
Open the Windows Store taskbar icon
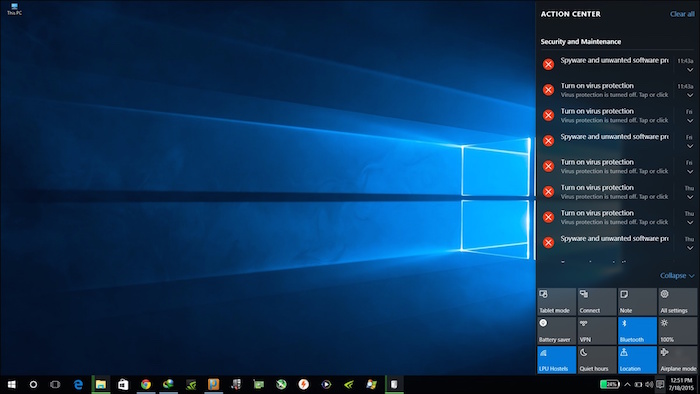(123, 384)
